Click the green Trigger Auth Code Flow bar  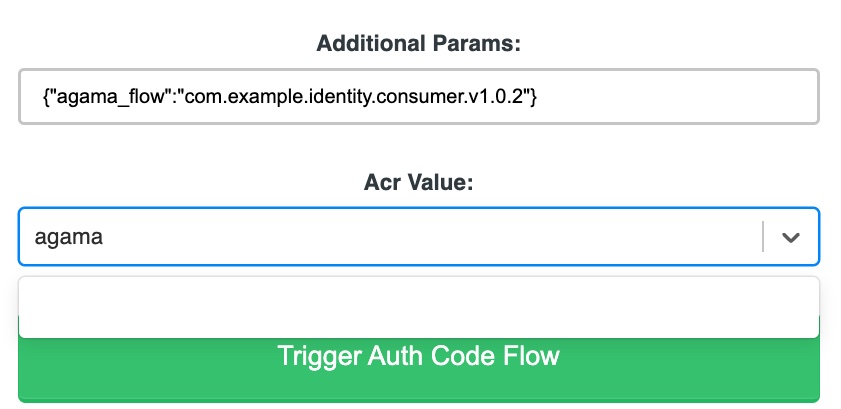pos(419,370)
